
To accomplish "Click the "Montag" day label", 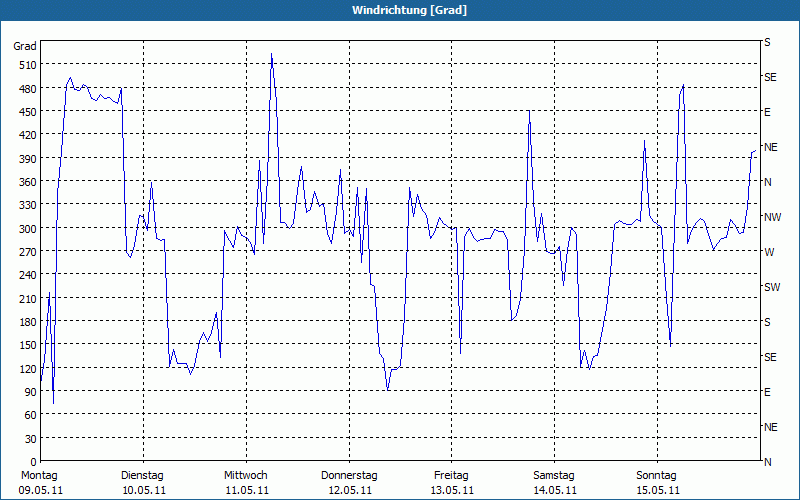I will tap(39, 476).
